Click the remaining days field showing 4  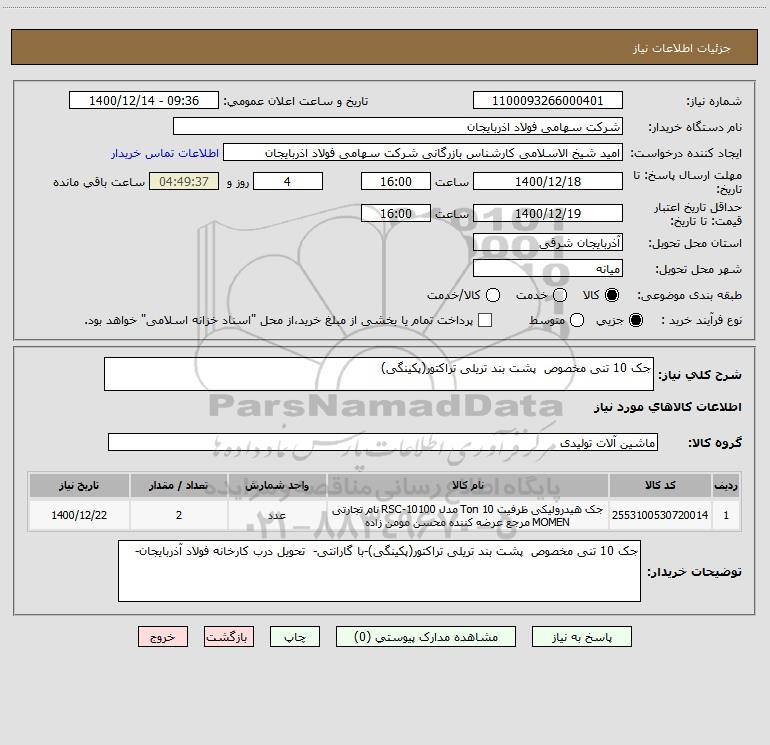[288, 181]
